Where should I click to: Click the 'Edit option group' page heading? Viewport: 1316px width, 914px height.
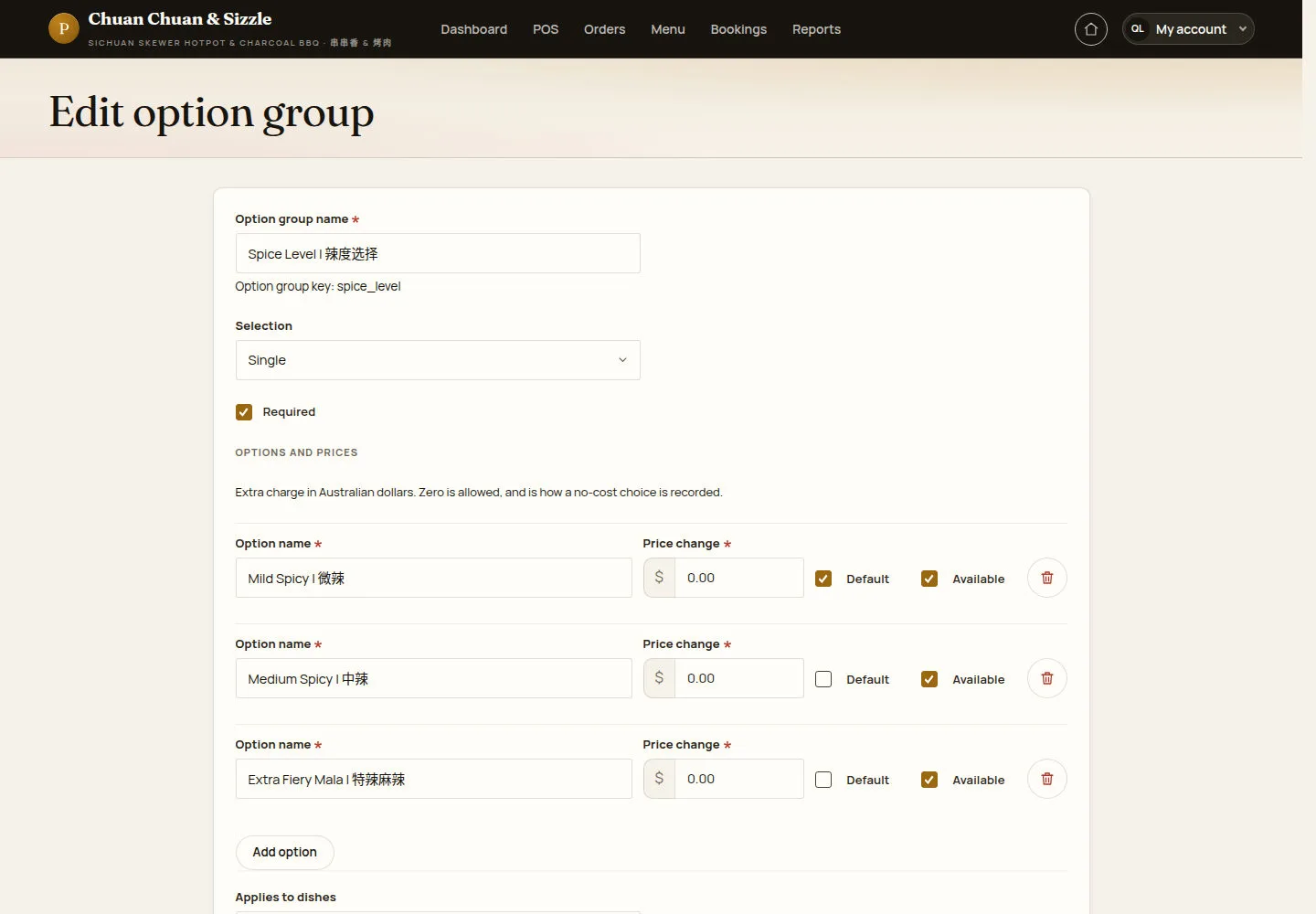[211, 113]
